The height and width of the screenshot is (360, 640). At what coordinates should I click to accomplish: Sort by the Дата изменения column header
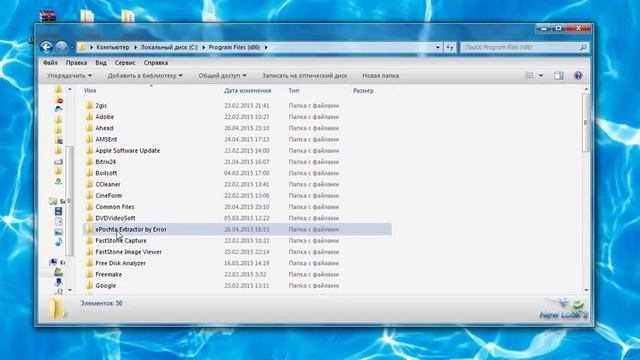point(247,91)
